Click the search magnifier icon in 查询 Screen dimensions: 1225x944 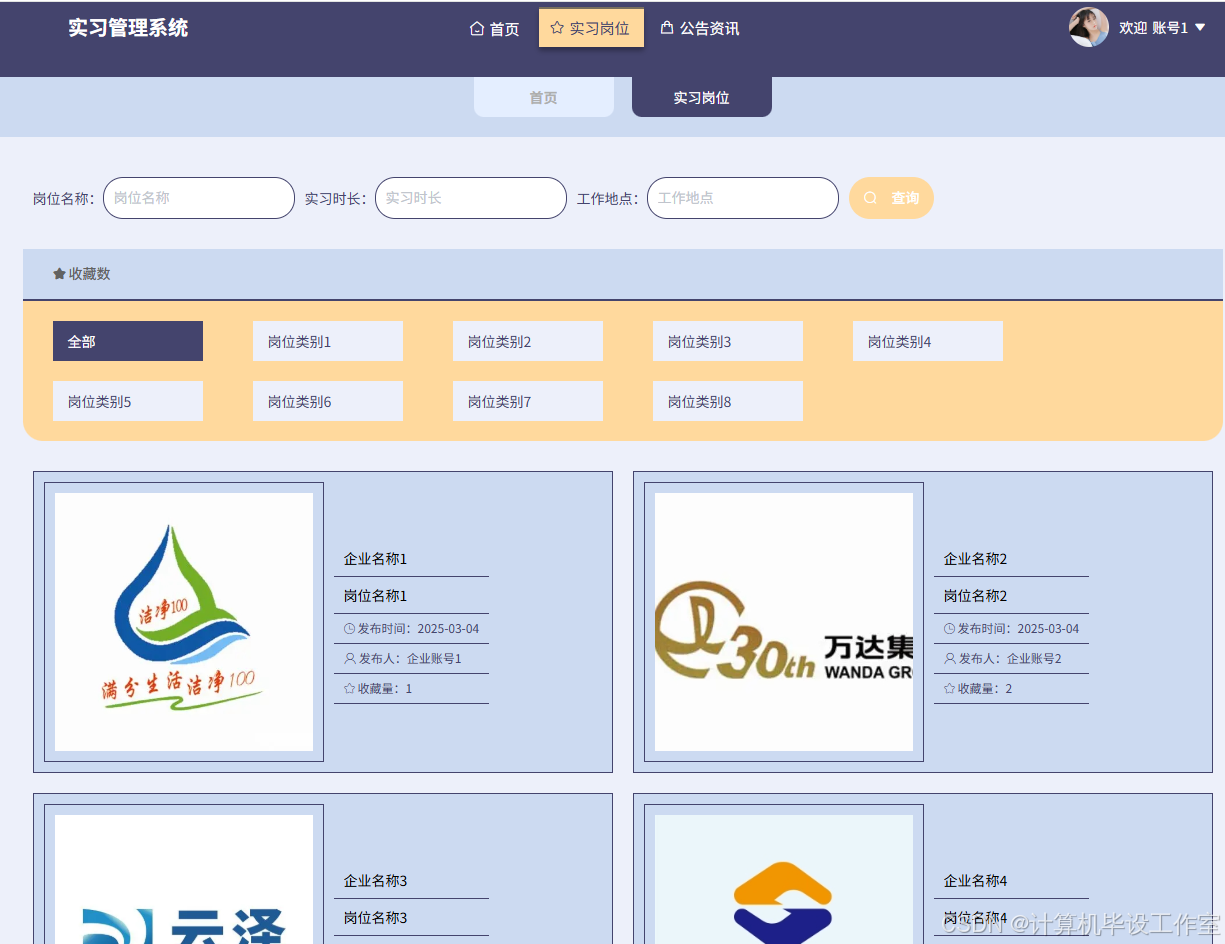[x=870, y=198]
